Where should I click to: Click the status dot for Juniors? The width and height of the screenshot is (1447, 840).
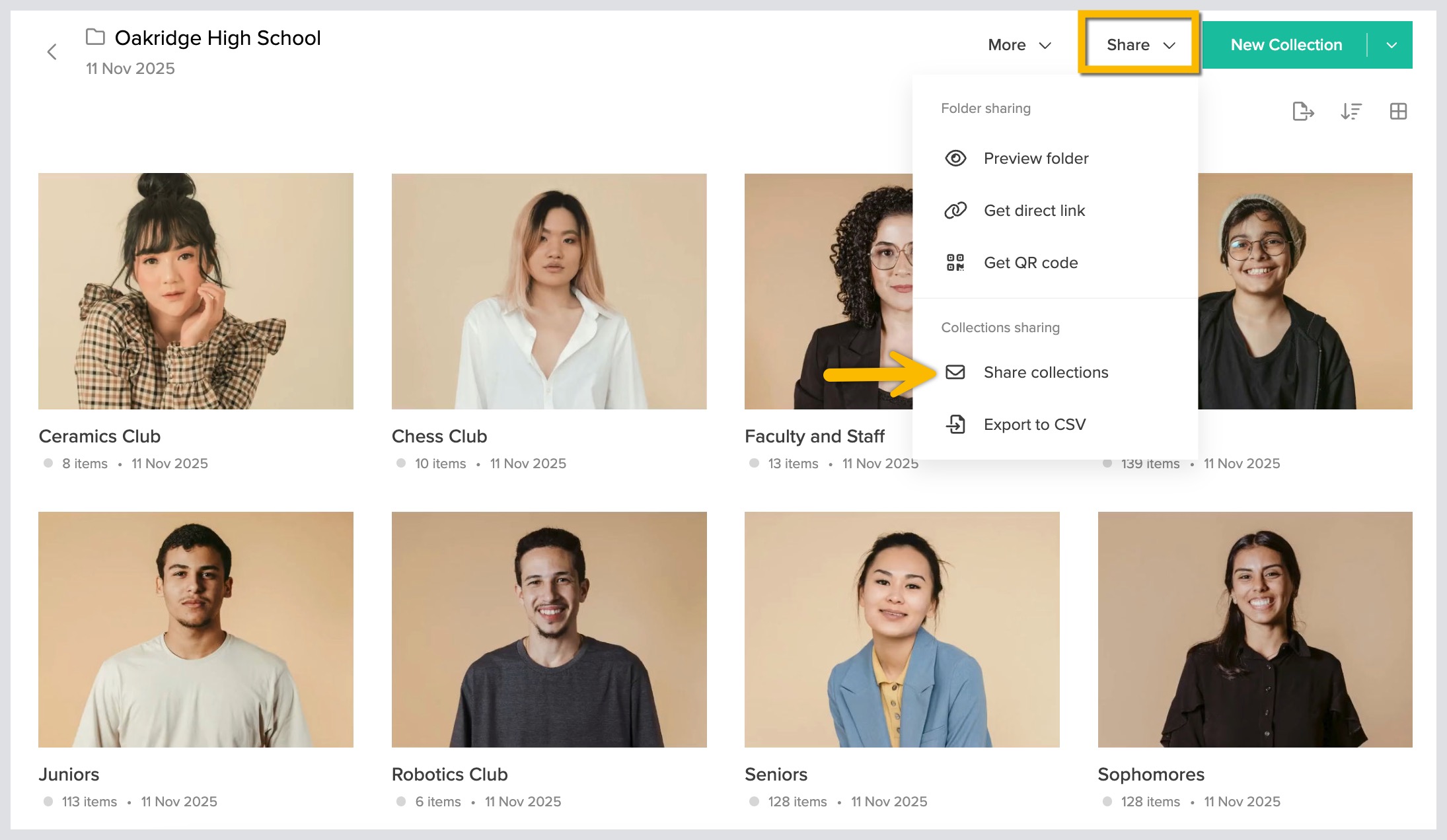pos(48,802)
